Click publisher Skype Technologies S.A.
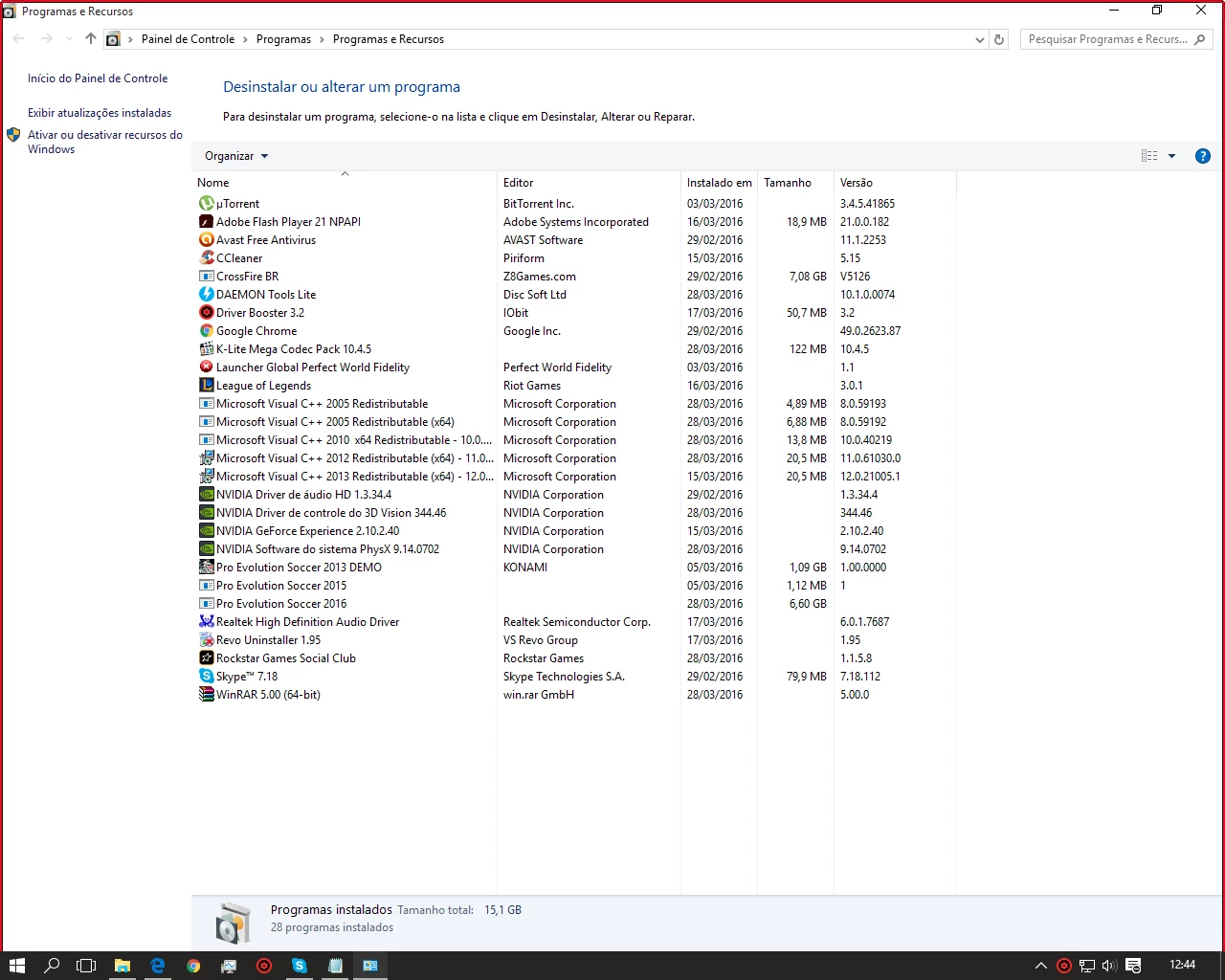 tap(564, 677)
